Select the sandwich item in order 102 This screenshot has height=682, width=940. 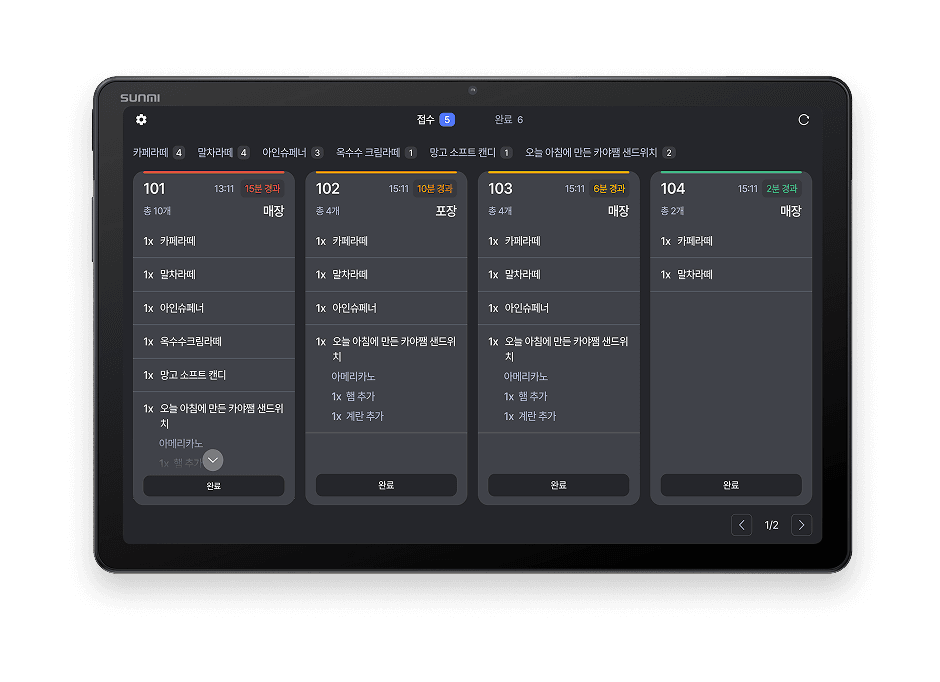pyautogui.click(x=386, y=349)
